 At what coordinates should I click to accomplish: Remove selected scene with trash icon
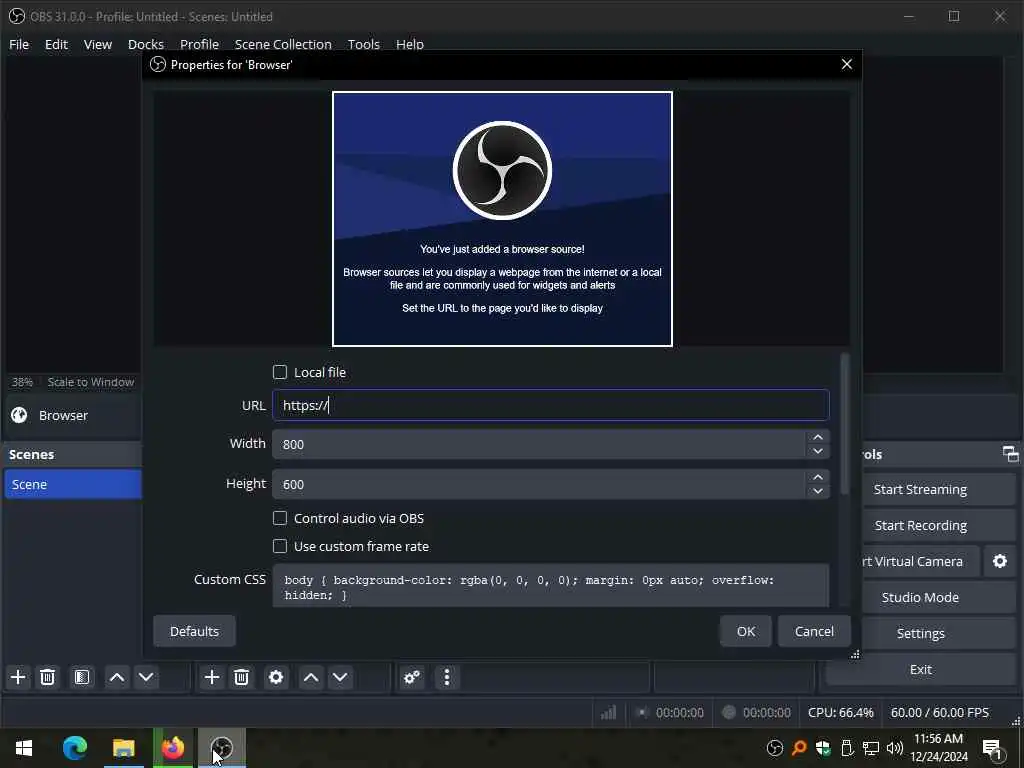click(x=47, y=677)
